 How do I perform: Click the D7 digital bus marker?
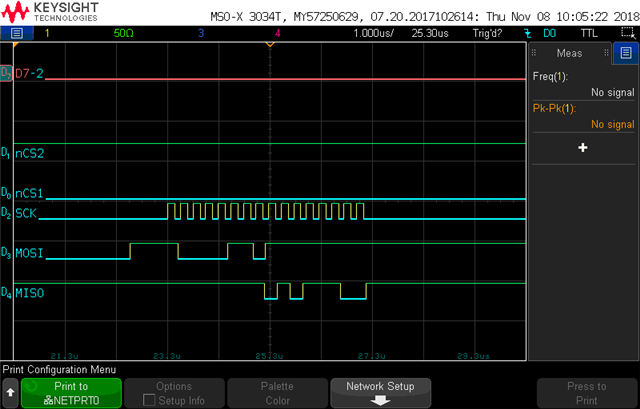(6, 73)
